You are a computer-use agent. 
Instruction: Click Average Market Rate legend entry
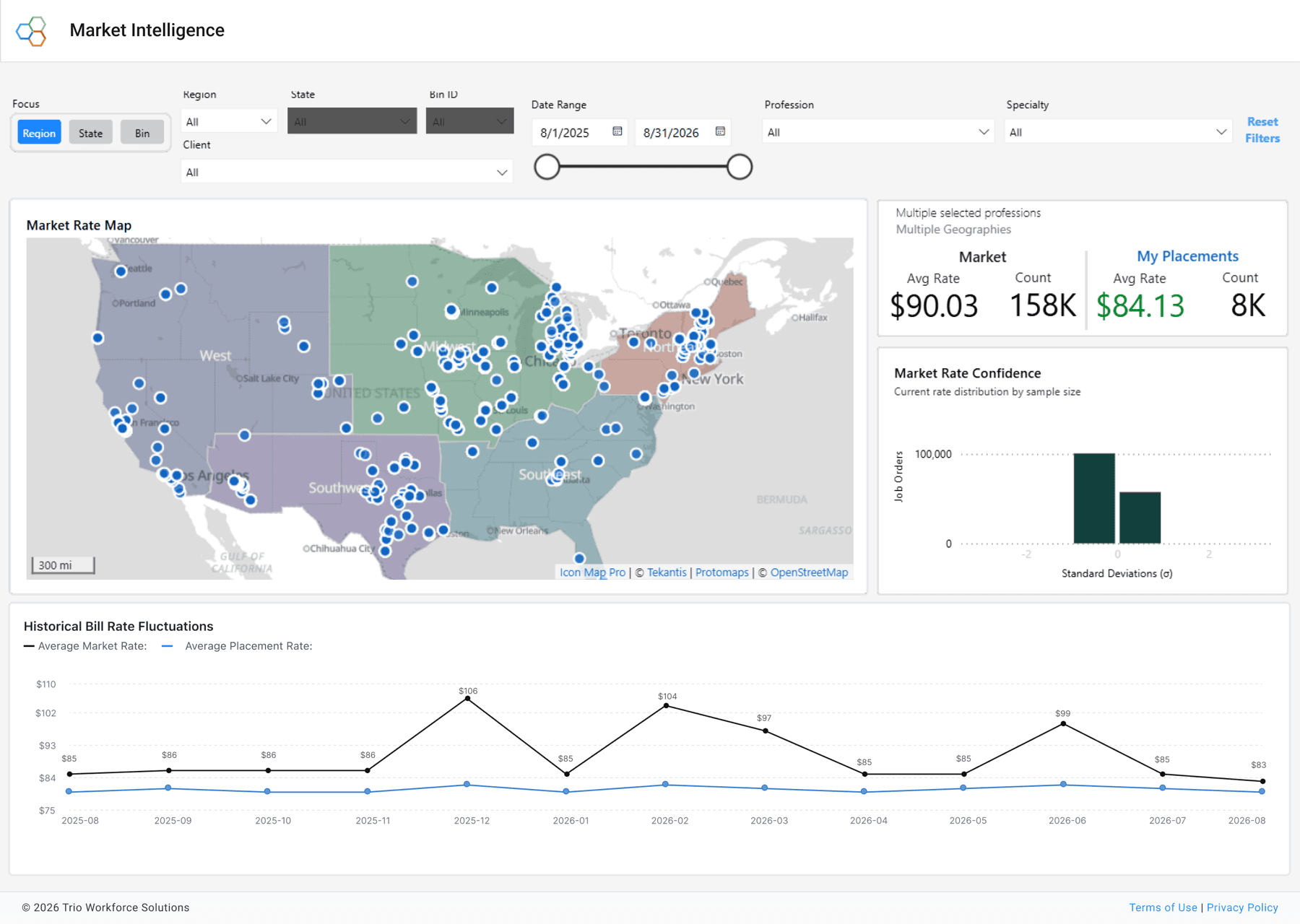(85, 646)
